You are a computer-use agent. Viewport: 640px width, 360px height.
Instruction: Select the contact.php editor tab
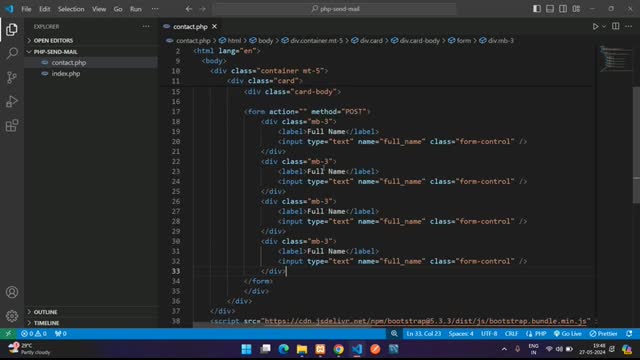point(190,27)
